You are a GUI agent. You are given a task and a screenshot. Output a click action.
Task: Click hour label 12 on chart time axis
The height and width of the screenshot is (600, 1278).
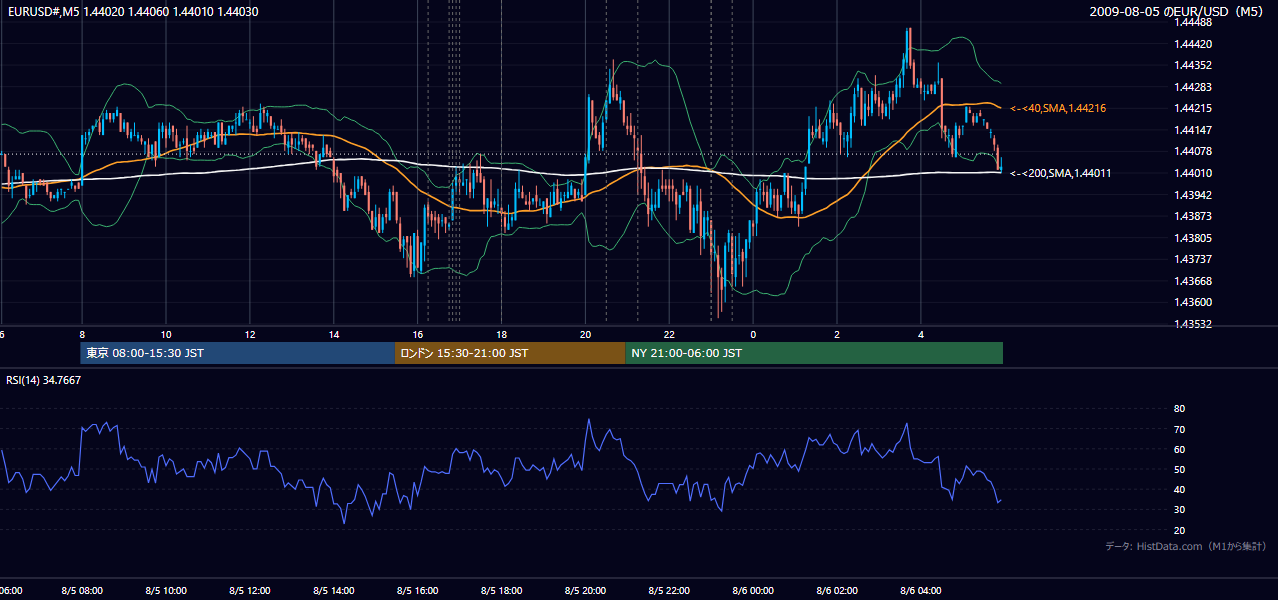(250, 335)
